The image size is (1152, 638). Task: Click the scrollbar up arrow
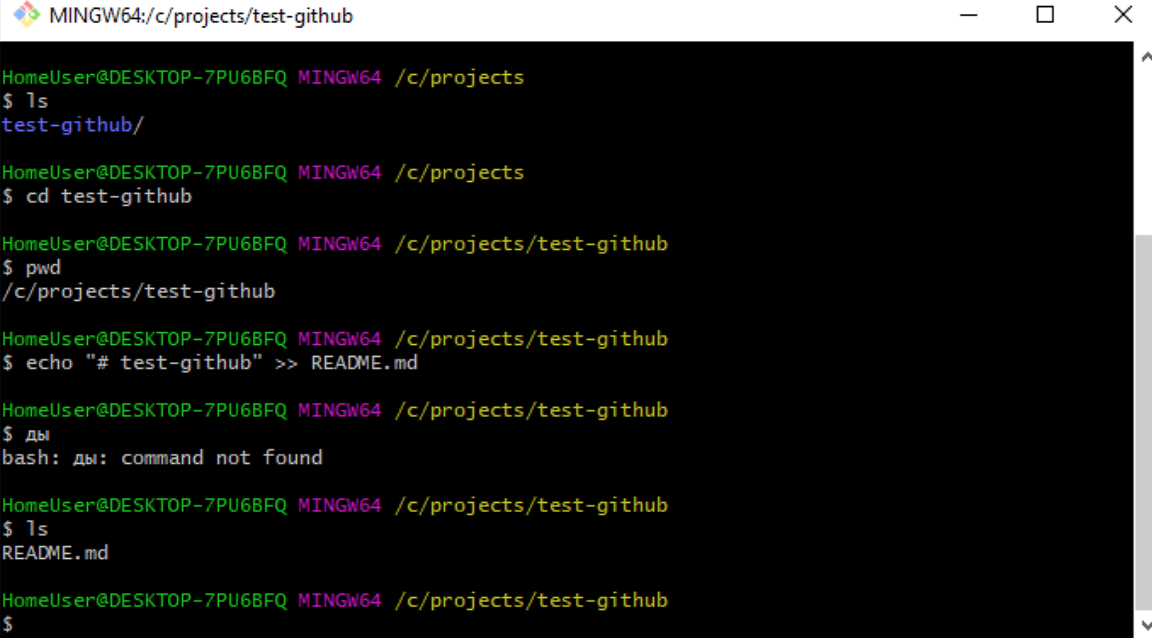(1144, 58)
